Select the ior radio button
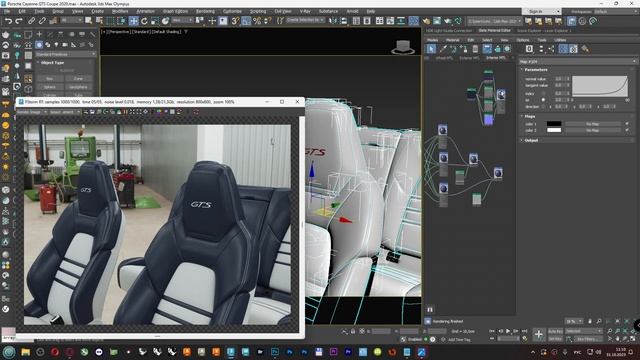 [x=543, y=100]
